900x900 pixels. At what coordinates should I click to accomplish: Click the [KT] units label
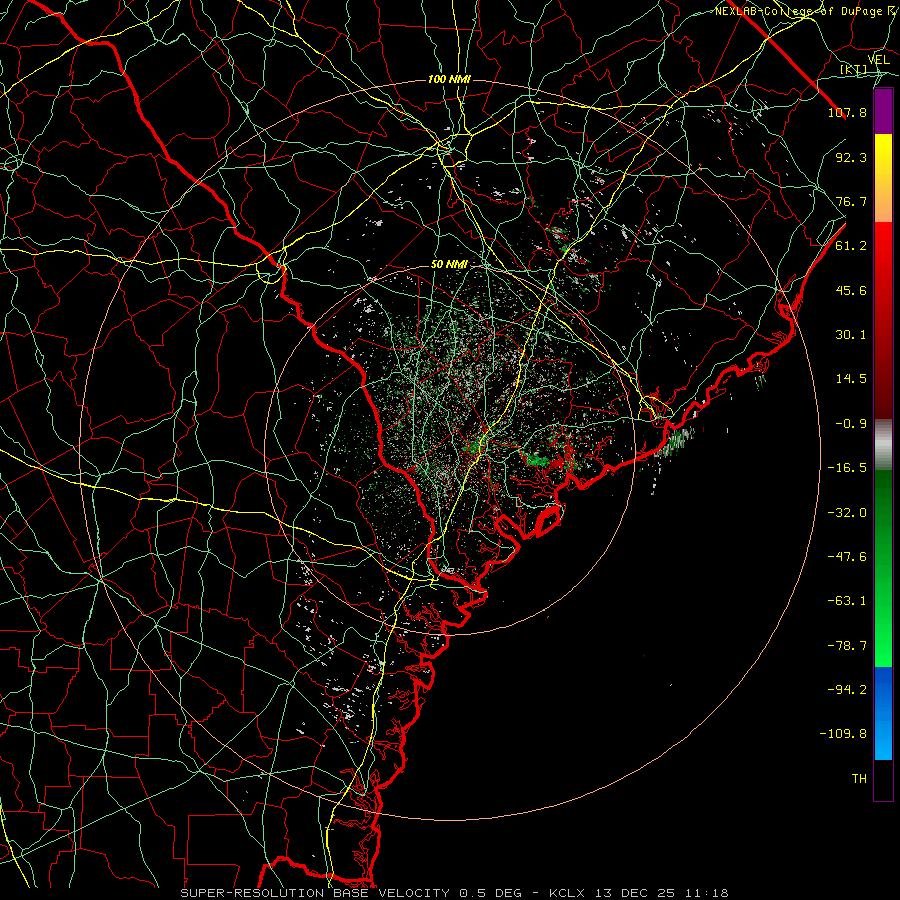[853, 69]
